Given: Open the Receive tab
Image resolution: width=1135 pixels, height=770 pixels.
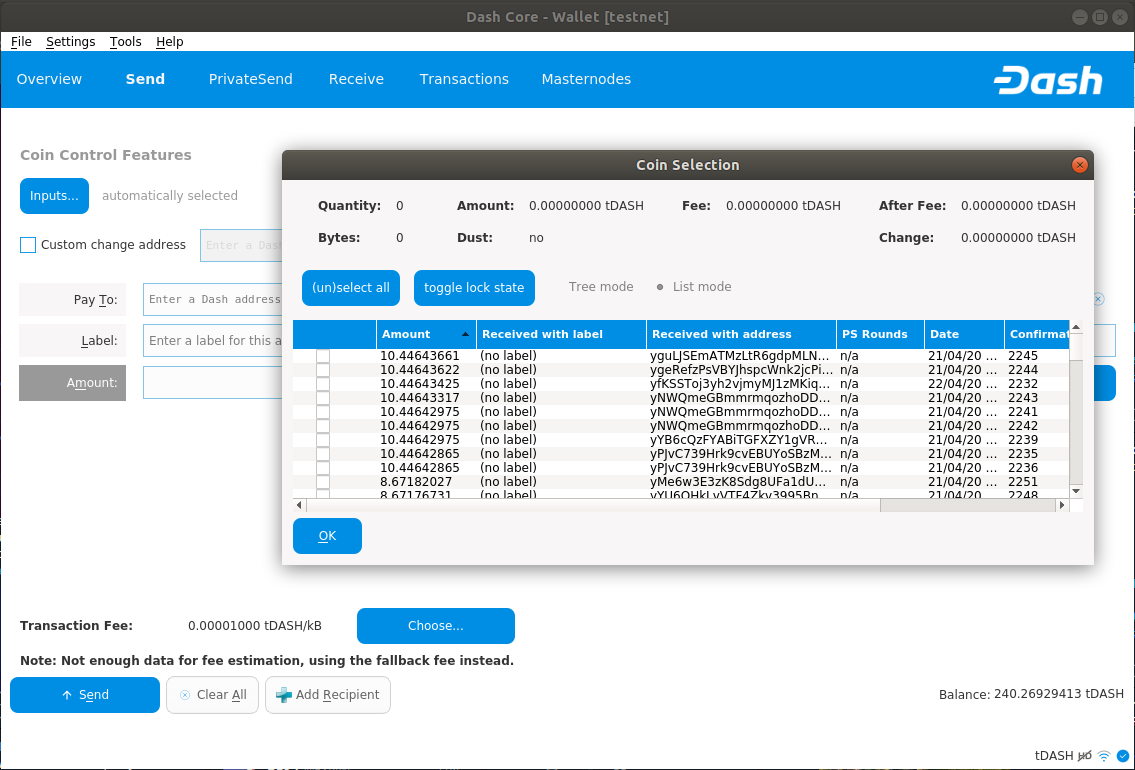Looking at the screenshot, I should pos(356,80).
